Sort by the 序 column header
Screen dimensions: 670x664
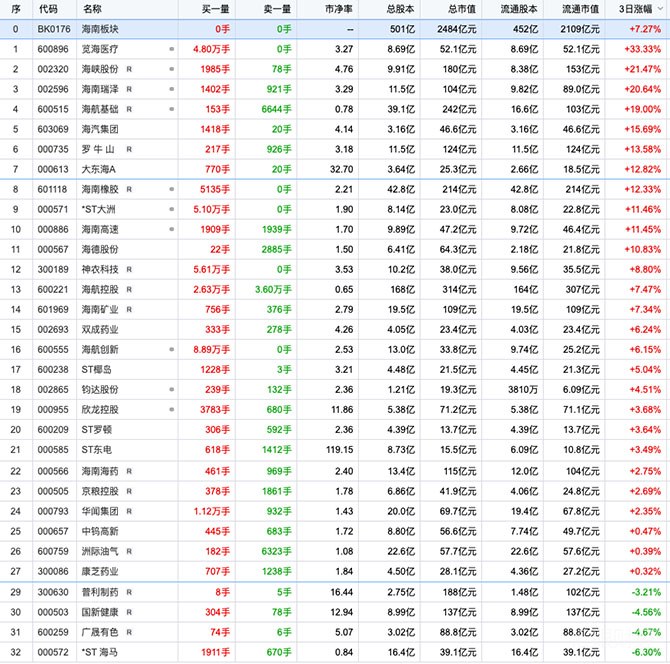pyautogui.click(x=16, y=9)
